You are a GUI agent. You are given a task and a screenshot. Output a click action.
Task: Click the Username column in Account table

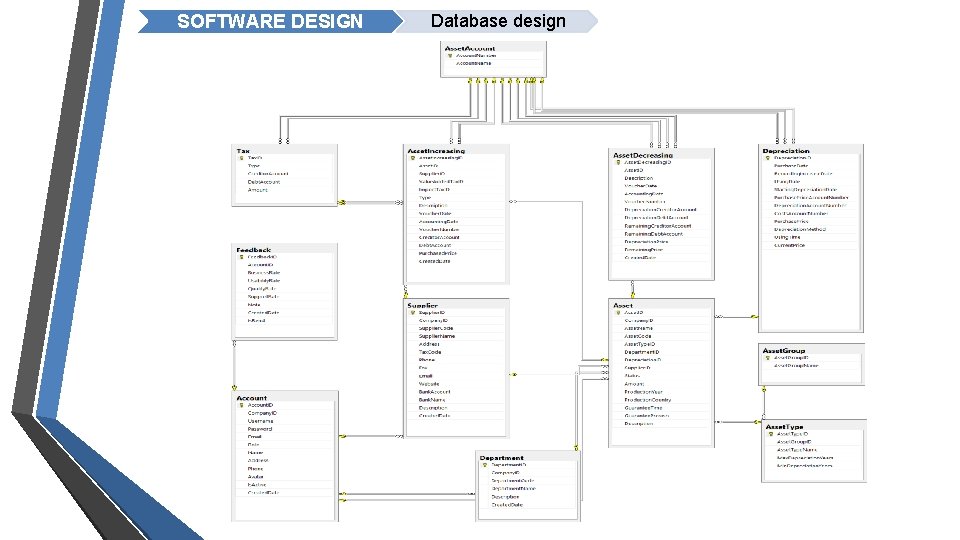click(260, 421)
